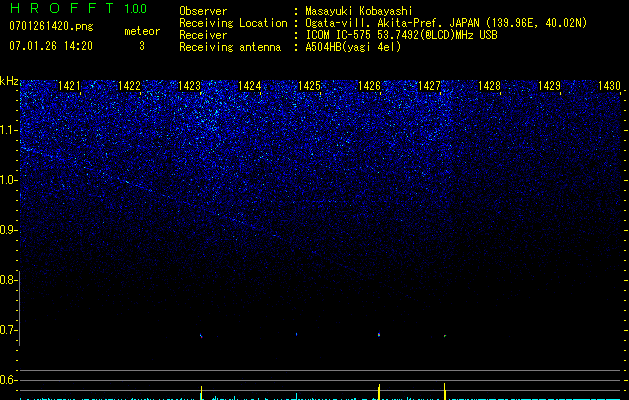Click yellow signal spike below 1423

tap(201, 392)
